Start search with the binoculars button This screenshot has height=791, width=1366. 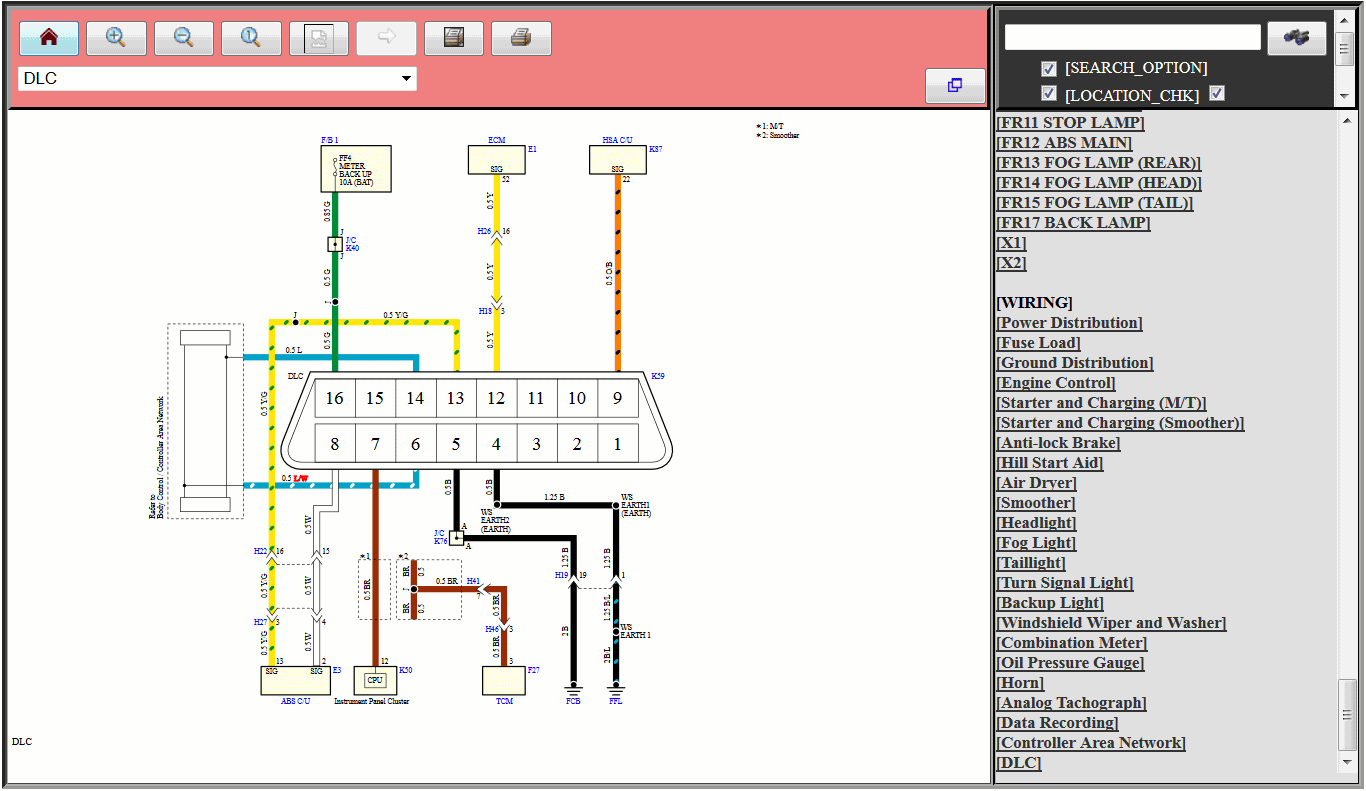[1296, 37]
